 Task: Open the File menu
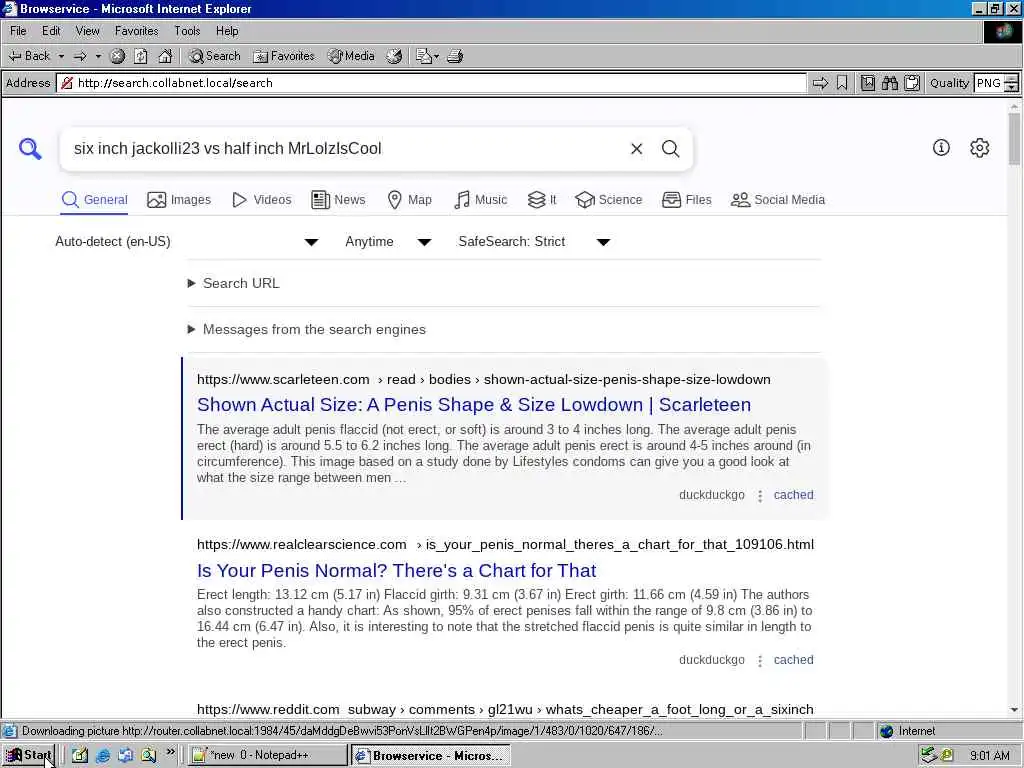pyautogui.click(x=18, y=31)
